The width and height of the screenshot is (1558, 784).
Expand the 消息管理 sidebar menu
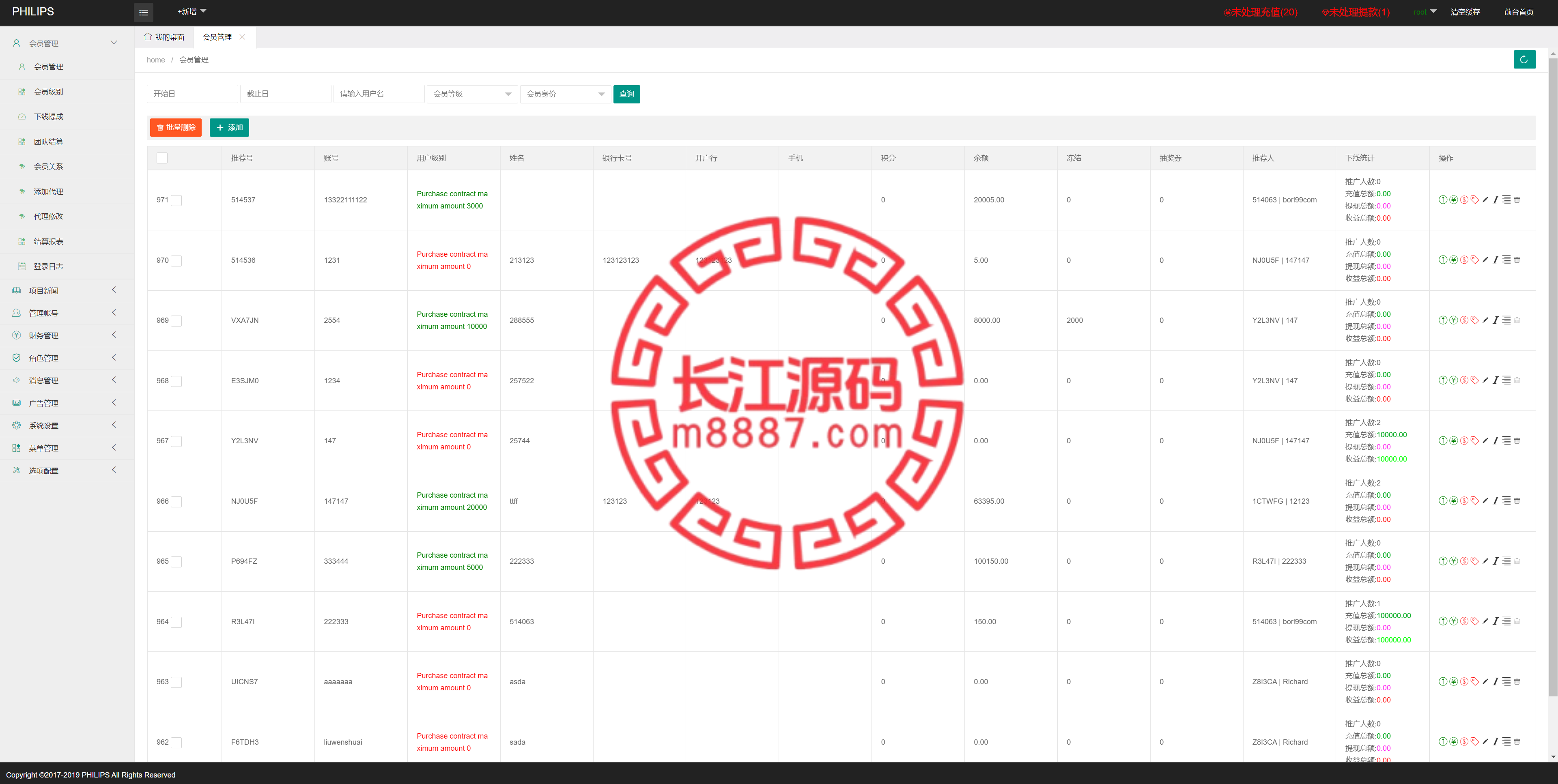pos(67,380)
